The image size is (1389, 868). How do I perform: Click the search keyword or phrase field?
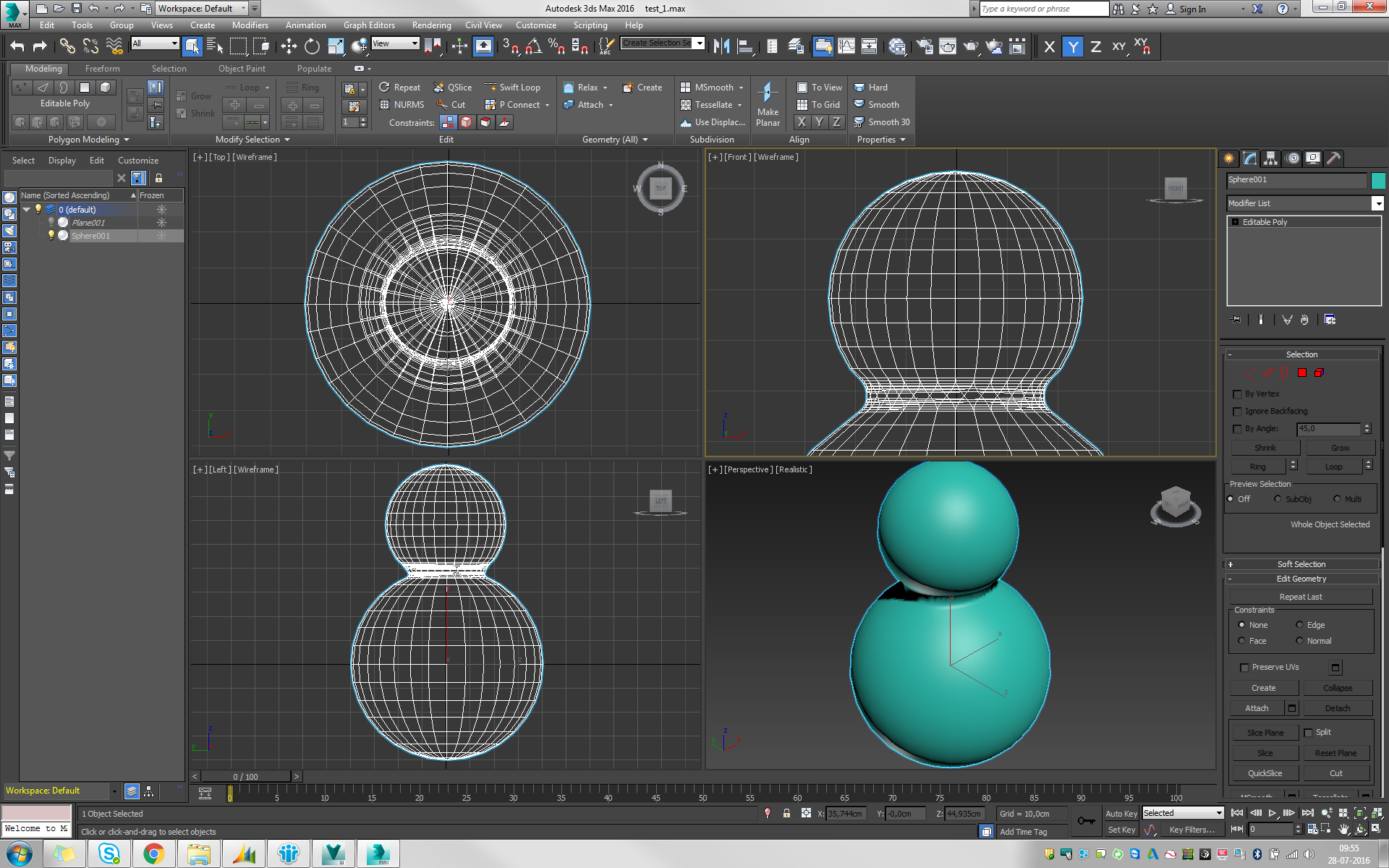click(x=1044, y=9)
